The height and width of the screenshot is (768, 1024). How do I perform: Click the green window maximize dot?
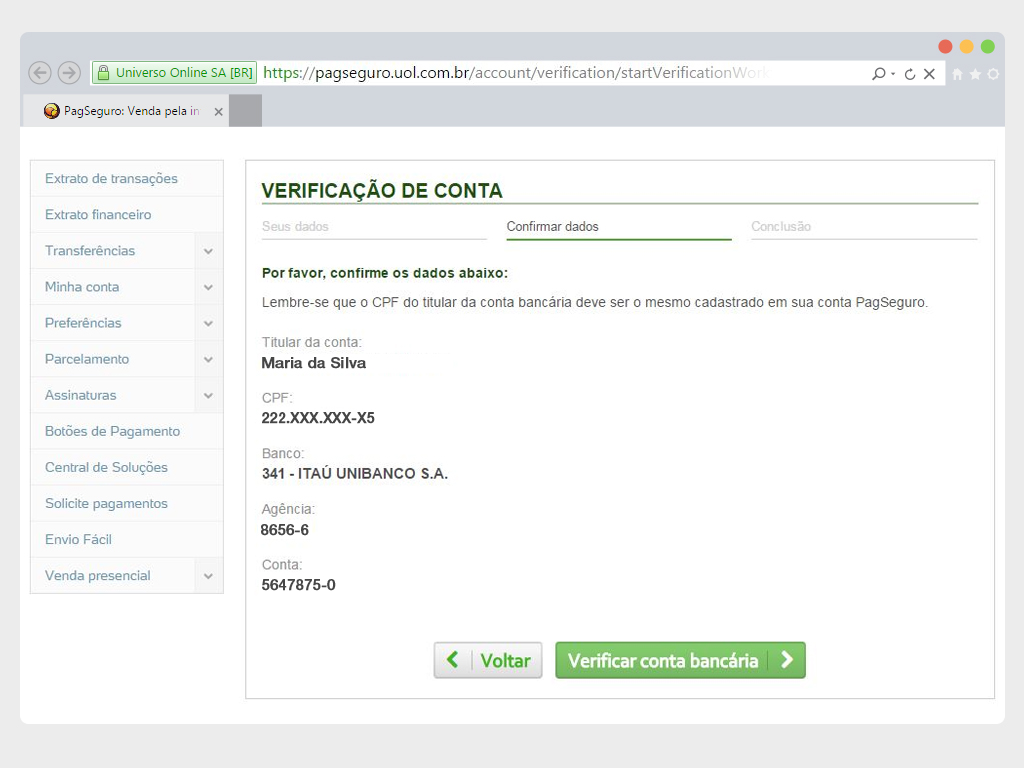(987, 46)
